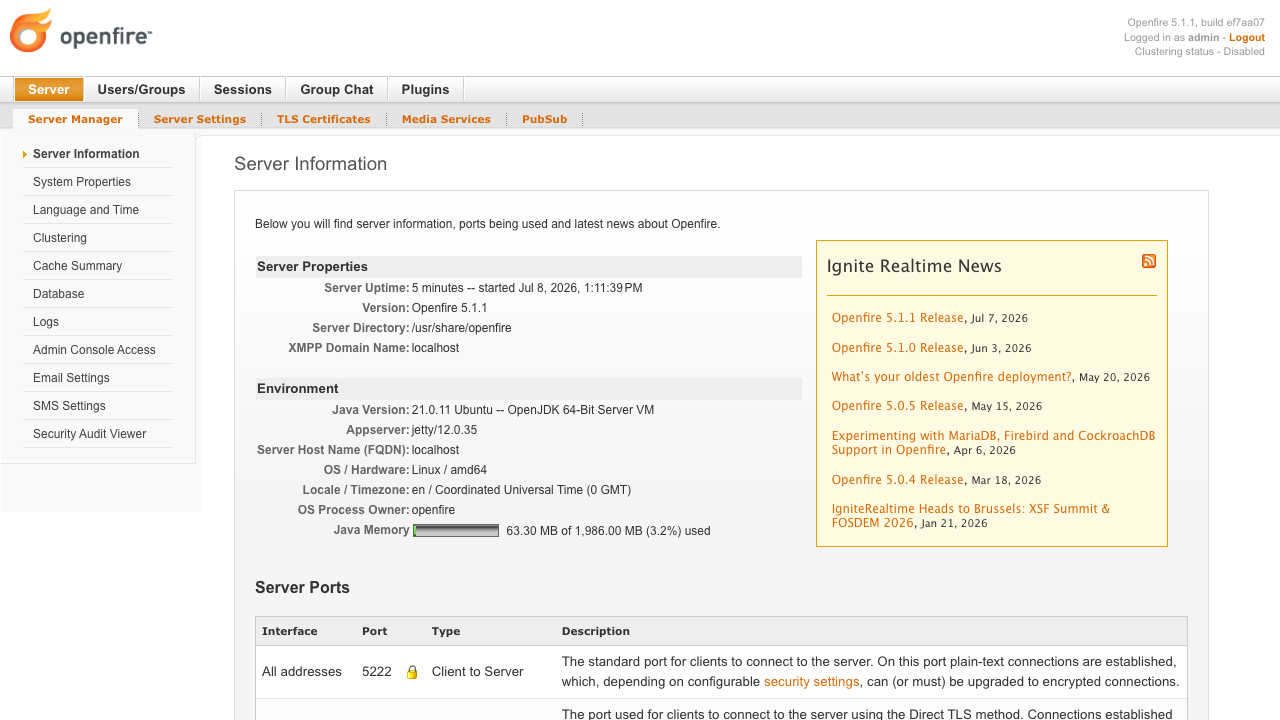The height and width of the screenshot is (720, 1280).
Task: Switch to the PubSub subtab
Action: (x=544, y=119)
